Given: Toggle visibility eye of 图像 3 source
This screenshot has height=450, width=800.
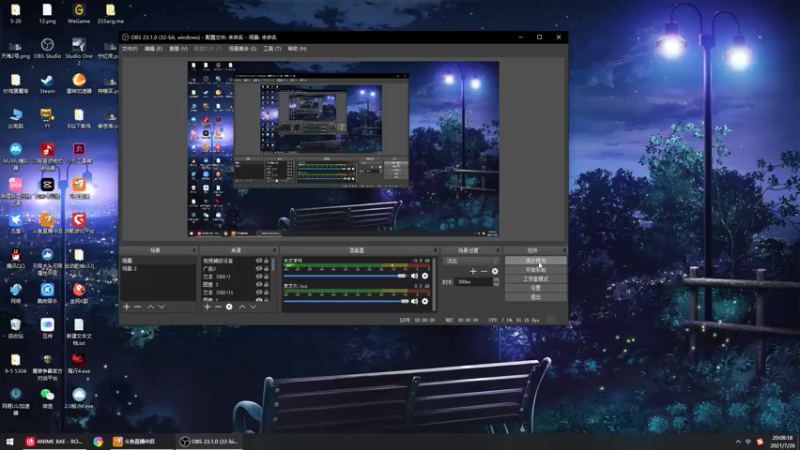Looking at the screenshot, I should 259,284.
